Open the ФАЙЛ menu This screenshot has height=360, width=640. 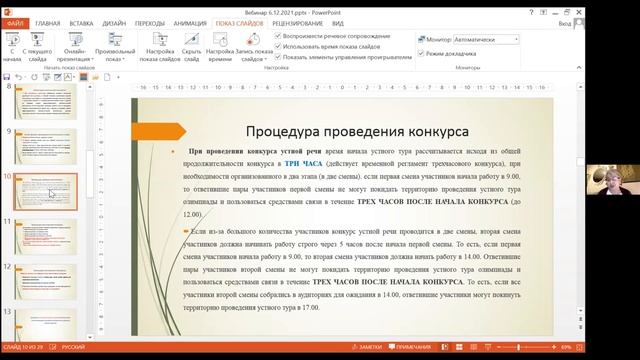tap(15, 23)
